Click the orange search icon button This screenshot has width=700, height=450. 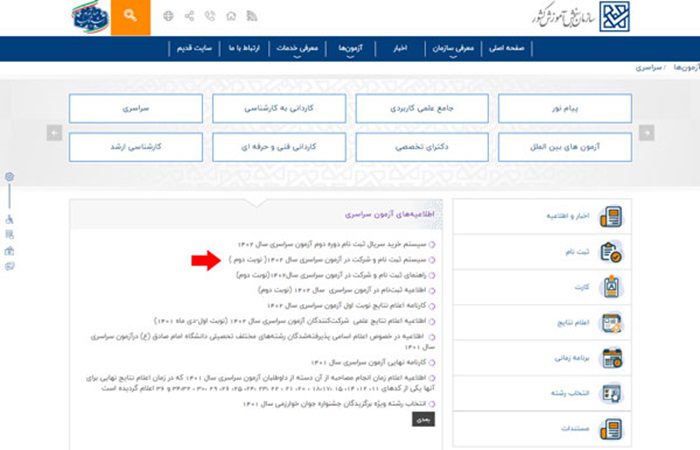pyautogui.click(x=130, y=17)
